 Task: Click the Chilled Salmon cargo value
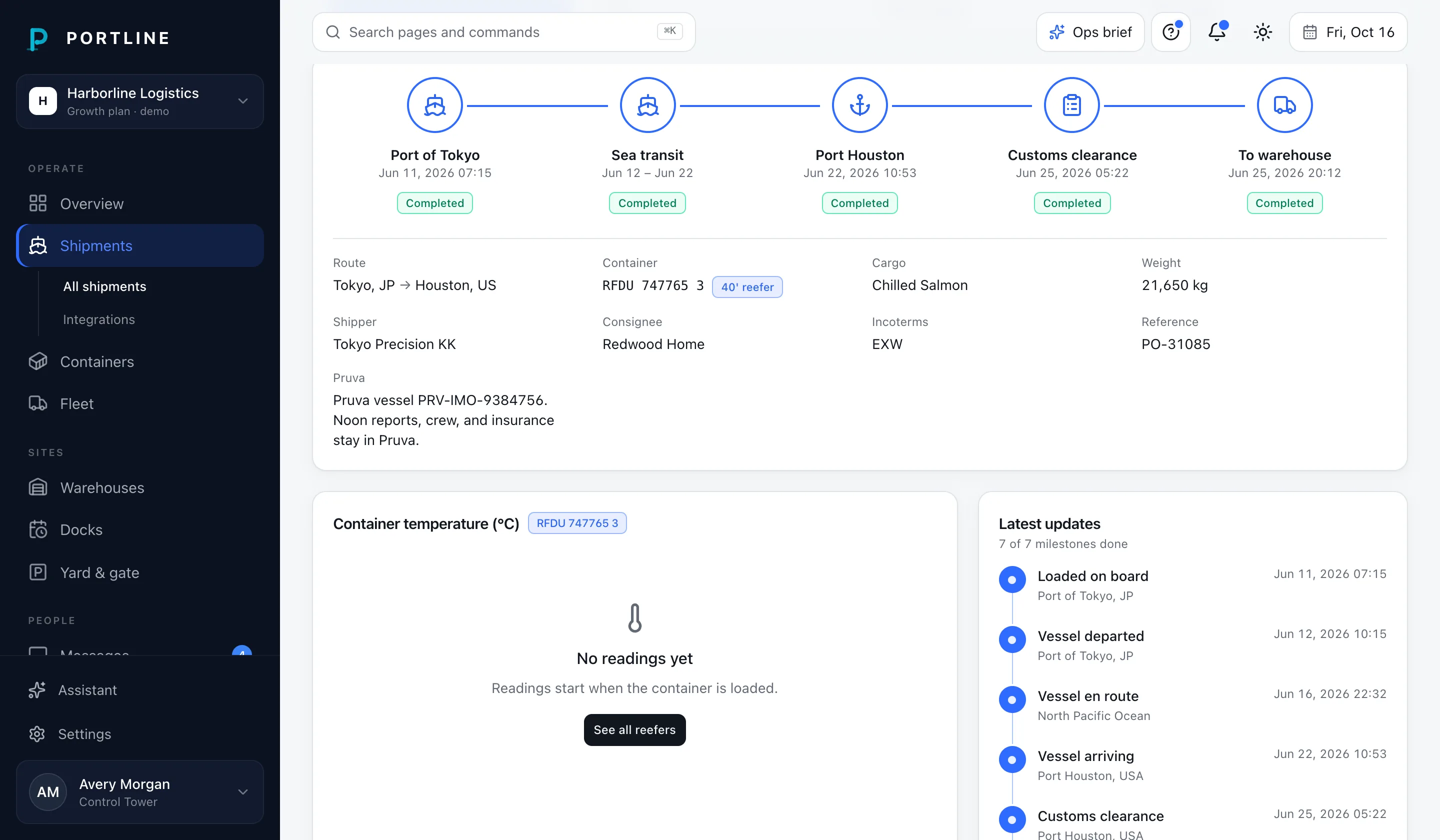point(920,285)
